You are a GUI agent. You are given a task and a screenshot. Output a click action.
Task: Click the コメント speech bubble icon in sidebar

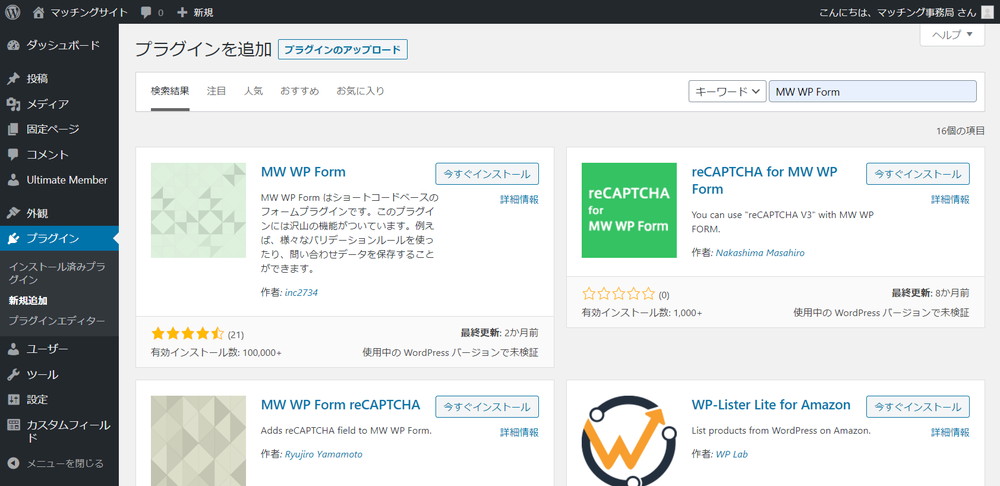point(13,155)
